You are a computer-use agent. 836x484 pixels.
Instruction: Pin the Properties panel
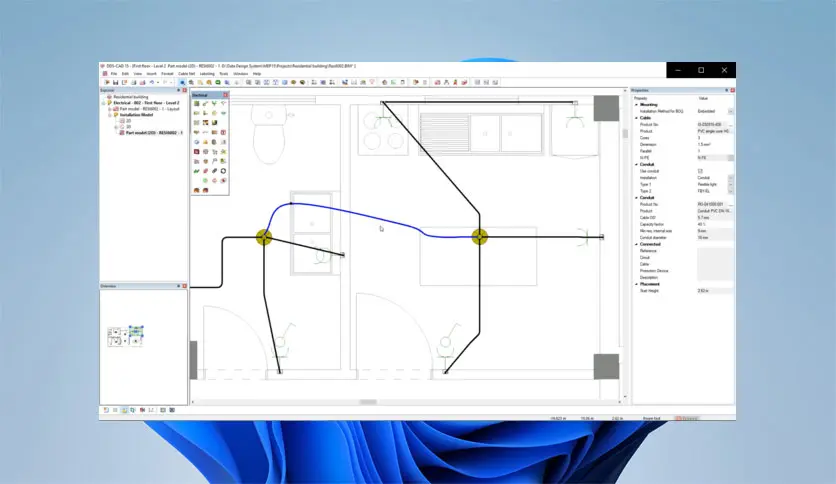(x=726, y=91)
